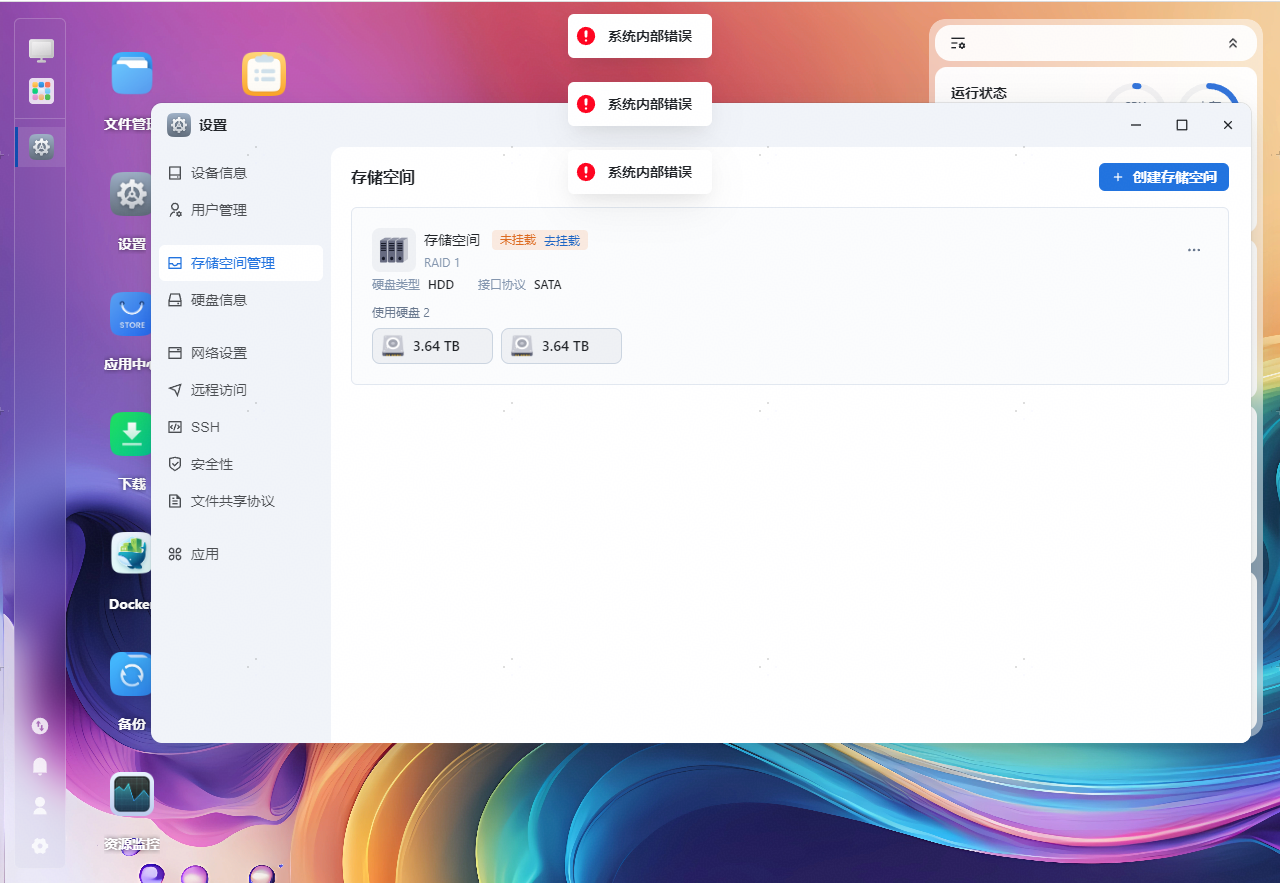Open the 文件管理 desktop folder icon

(131, 74)
